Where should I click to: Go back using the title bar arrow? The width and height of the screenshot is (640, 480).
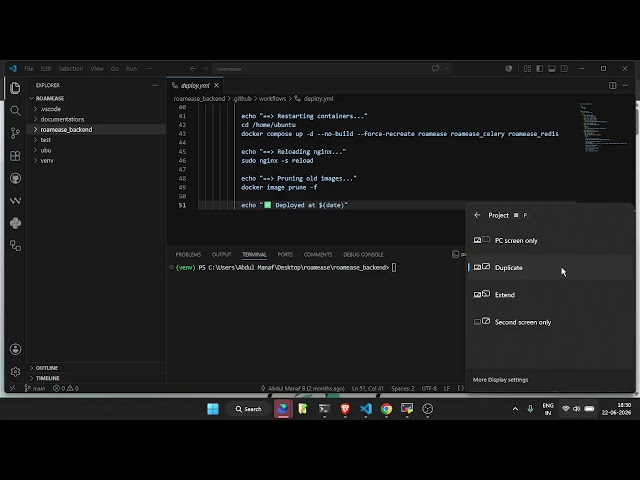(193, 69)
